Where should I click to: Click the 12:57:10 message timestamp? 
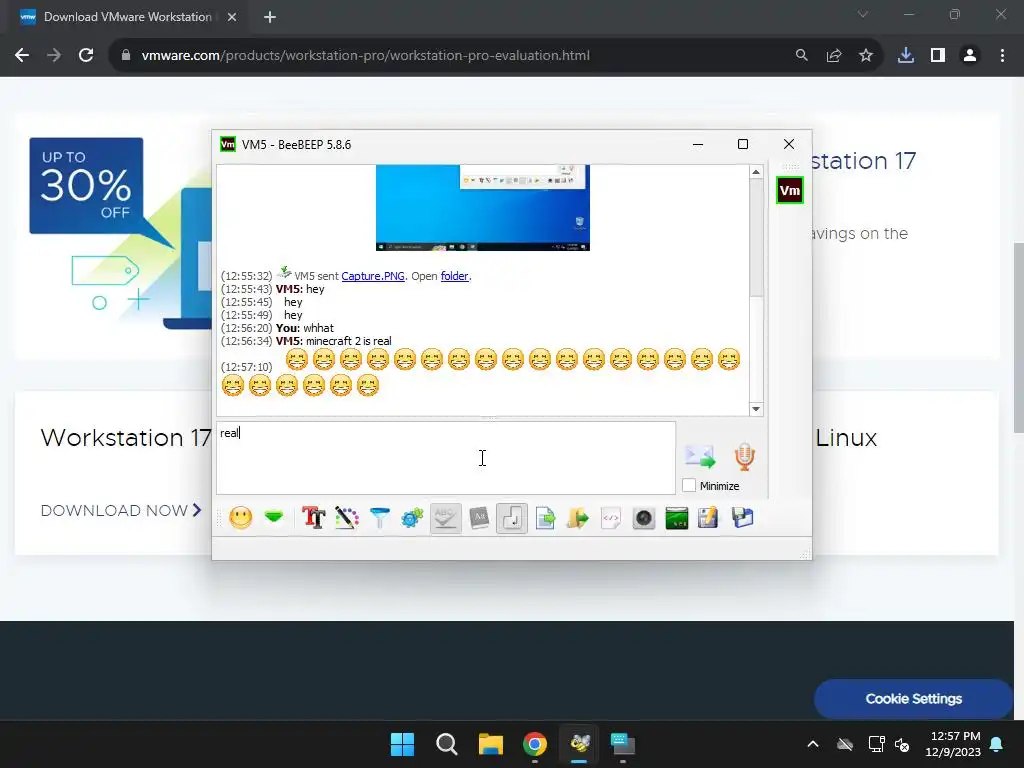point(246,367)
